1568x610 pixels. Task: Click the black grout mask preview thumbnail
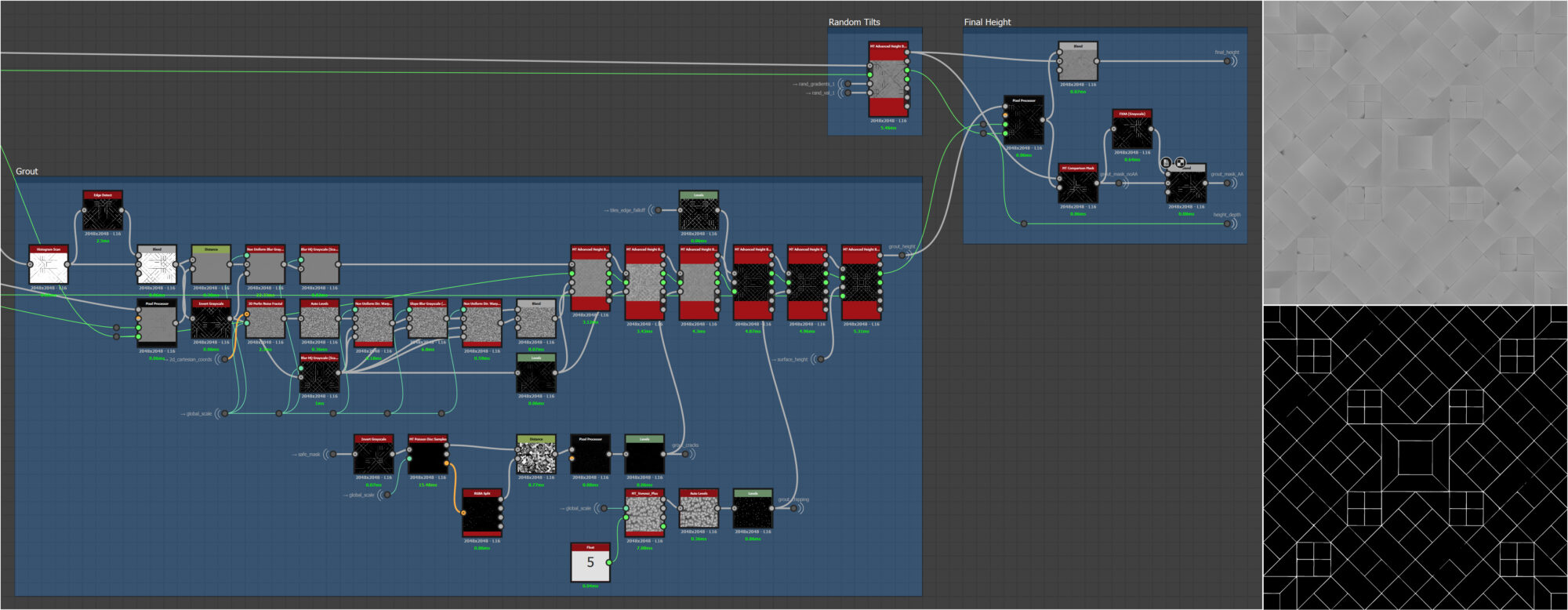click(x=1415, y=458)
